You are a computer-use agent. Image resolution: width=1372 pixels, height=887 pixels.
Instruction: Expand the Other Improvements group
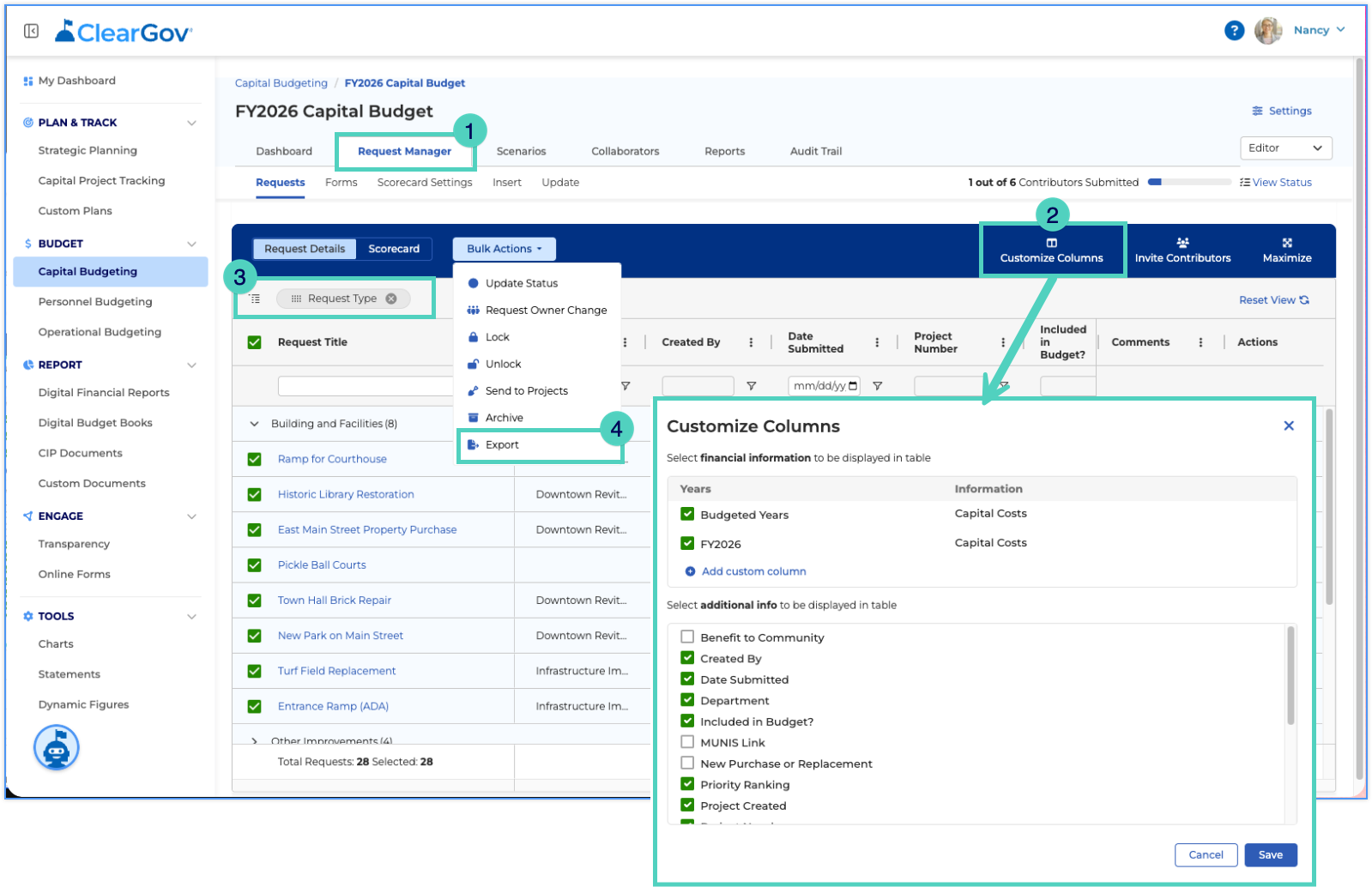click(x=254, y=740)
